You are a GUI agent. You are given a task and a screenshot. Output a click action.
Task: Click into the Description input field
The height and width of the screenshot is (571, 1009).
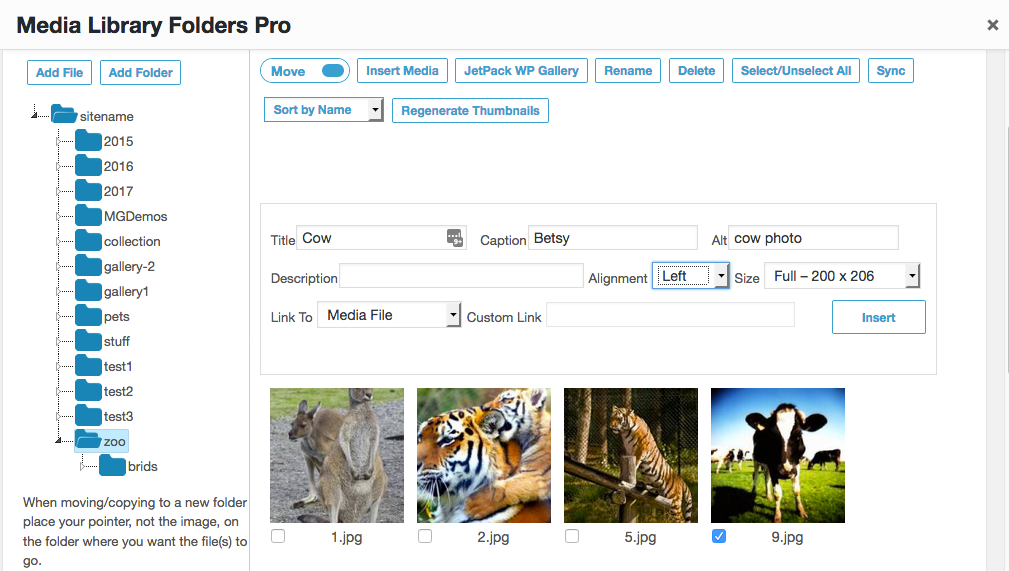tap(461, 276)
